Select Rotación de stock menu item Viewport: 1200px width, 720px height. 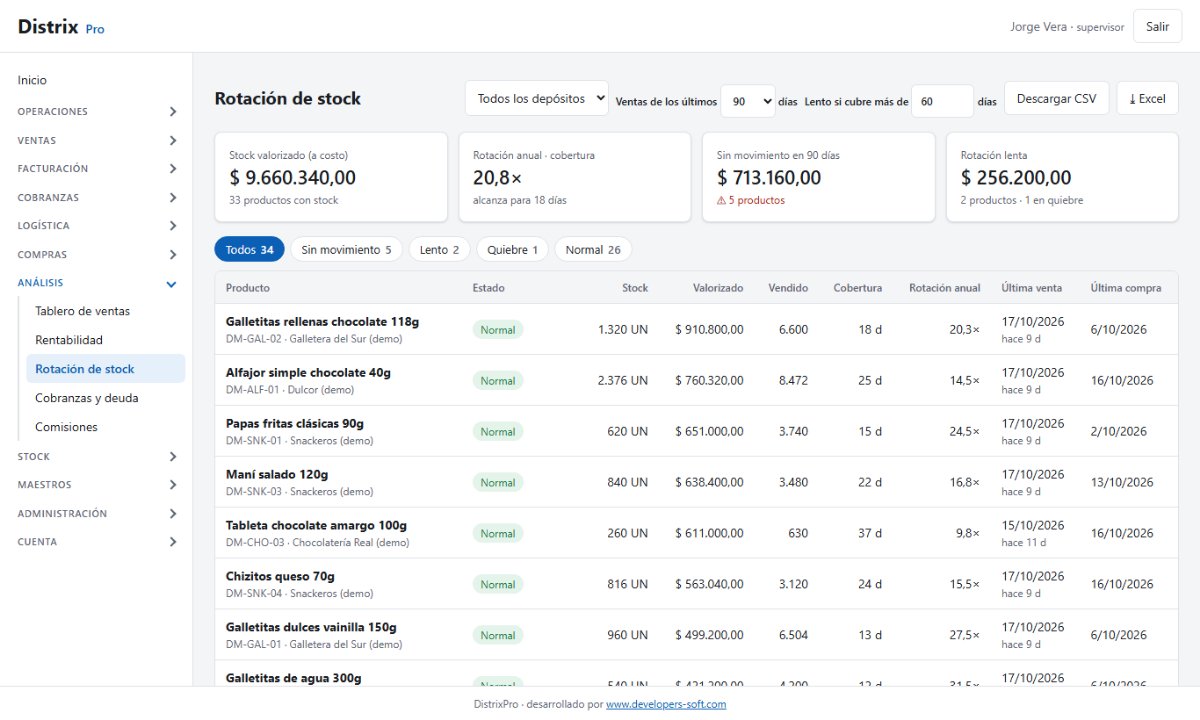pos(105,369)
